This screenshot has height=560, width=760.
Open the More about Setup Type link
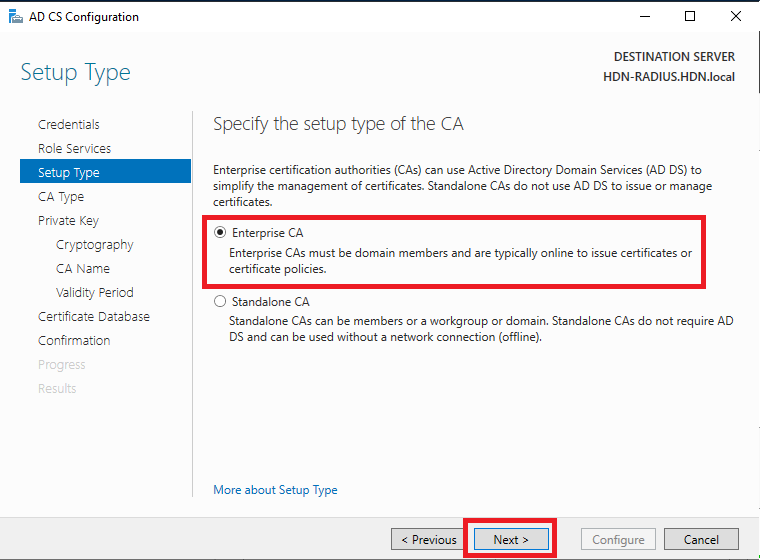coord(275,490)
